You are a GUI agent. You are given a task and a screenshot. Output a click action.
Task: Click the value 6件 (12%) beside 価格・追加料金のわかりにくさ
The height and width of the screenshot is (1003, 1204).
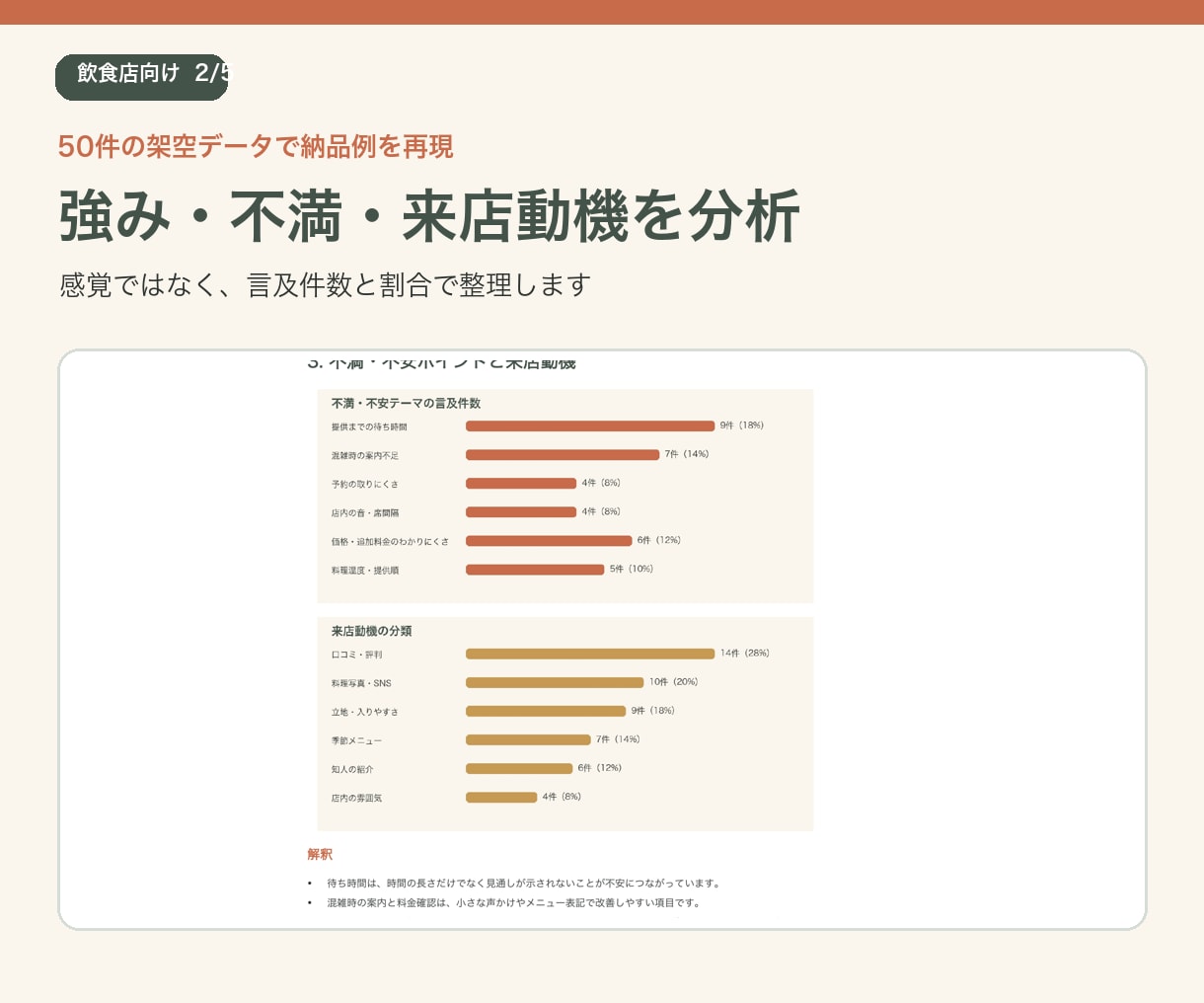click(659, 540)
